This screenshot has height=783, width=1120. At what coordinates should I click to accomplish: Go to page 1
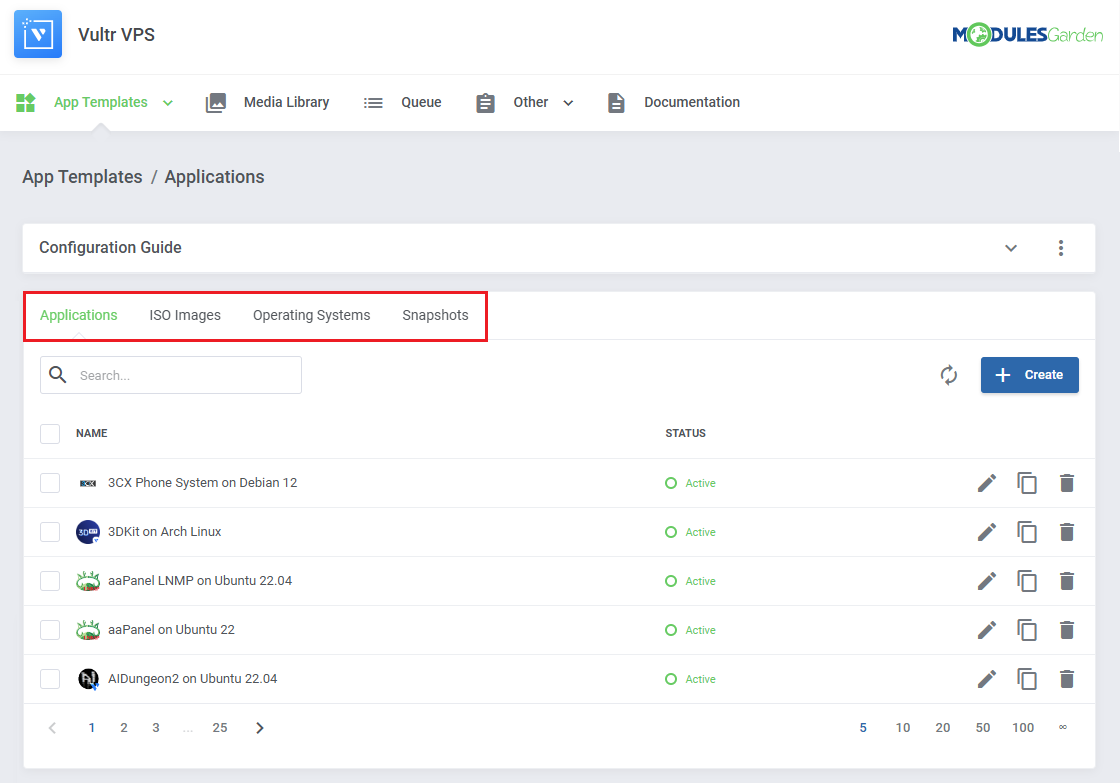point(91,728)
